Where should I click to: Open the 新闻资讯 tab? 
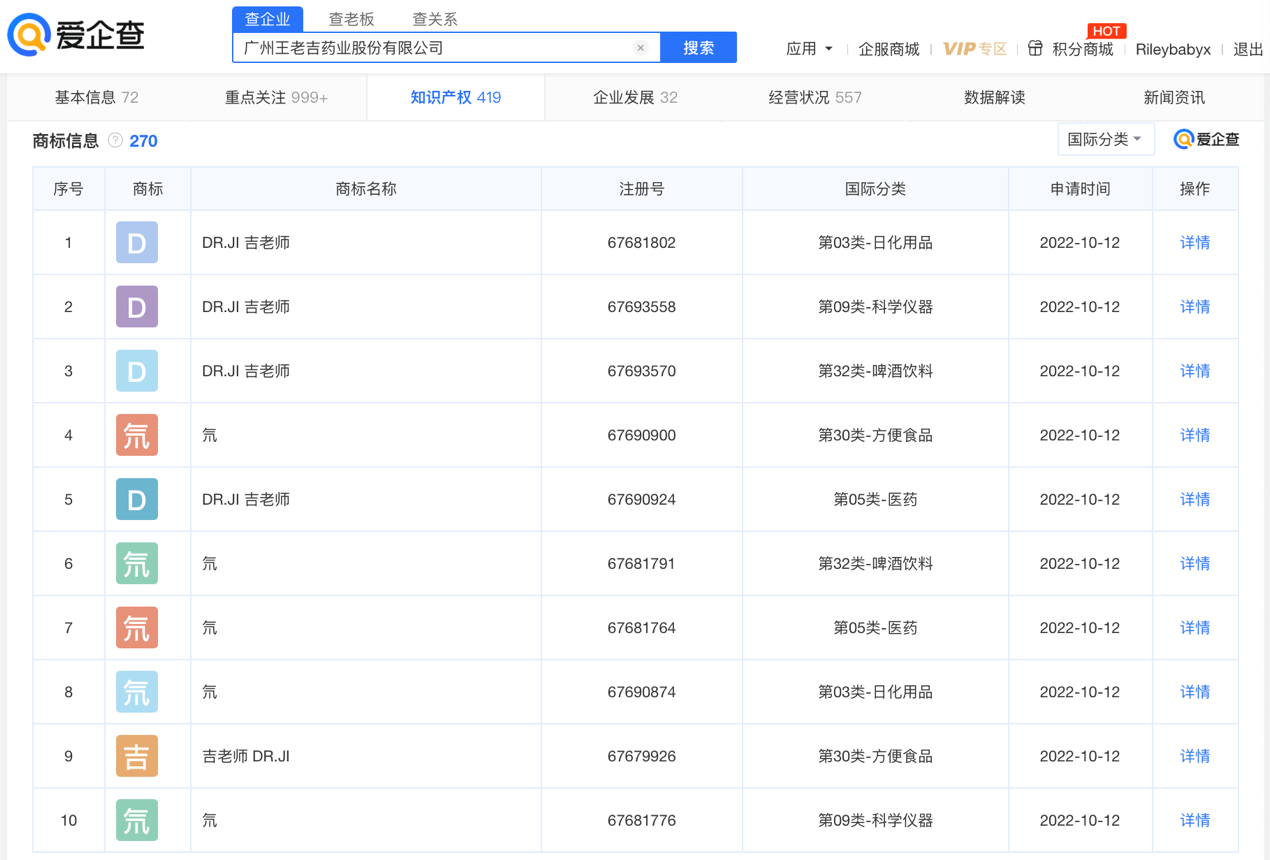pyautogui.click(x=1174, y=98)
